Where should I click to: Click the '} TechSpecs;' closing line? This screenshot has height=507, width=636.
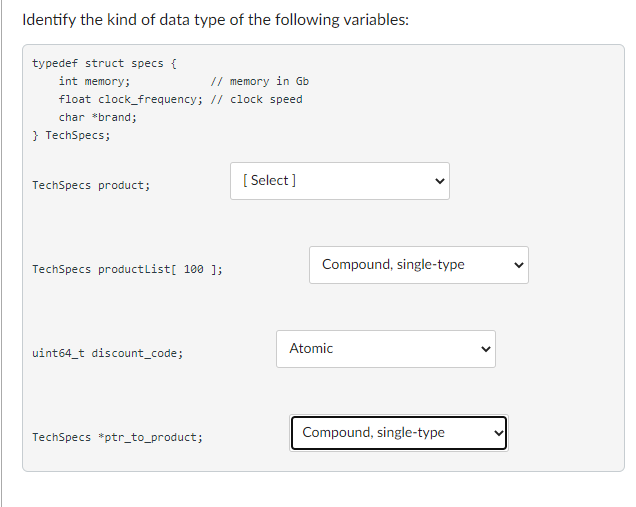point(71,135)
